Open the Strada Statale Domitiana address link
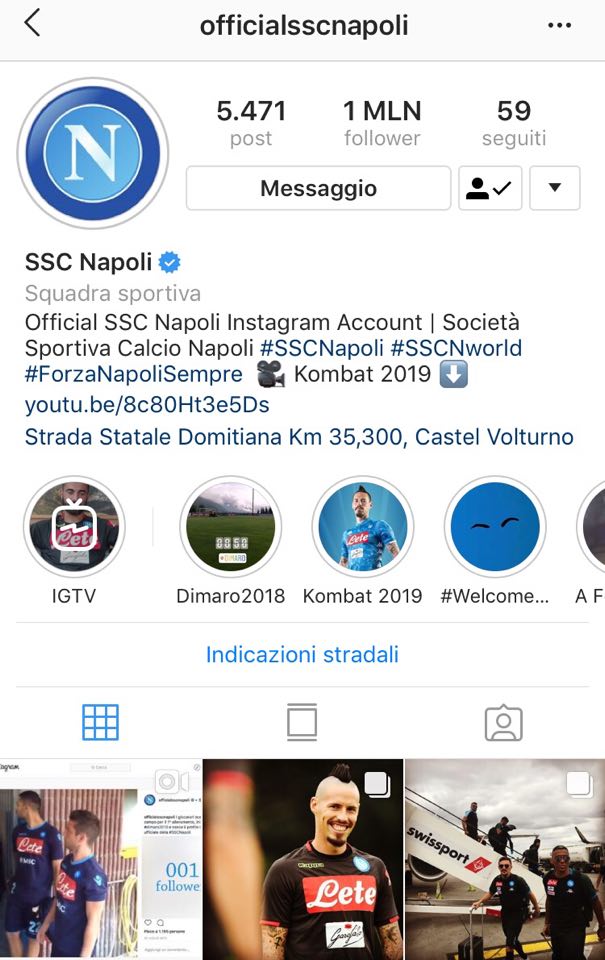The image size is (605, 960). [299, 437]
